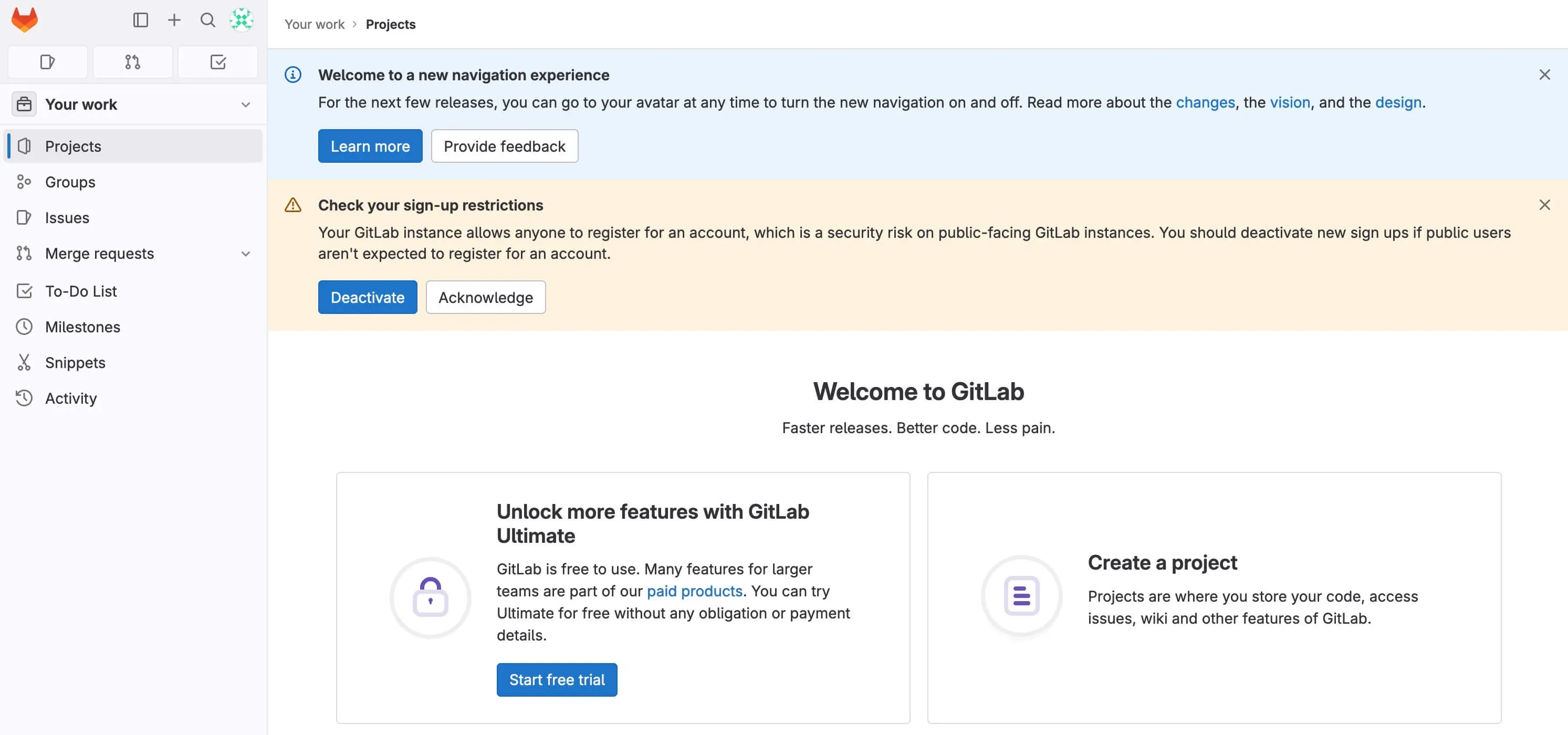The height and width of the screenshot is (735, 1568).
Task: Open the create new plus menu
Action: [174, 20]
